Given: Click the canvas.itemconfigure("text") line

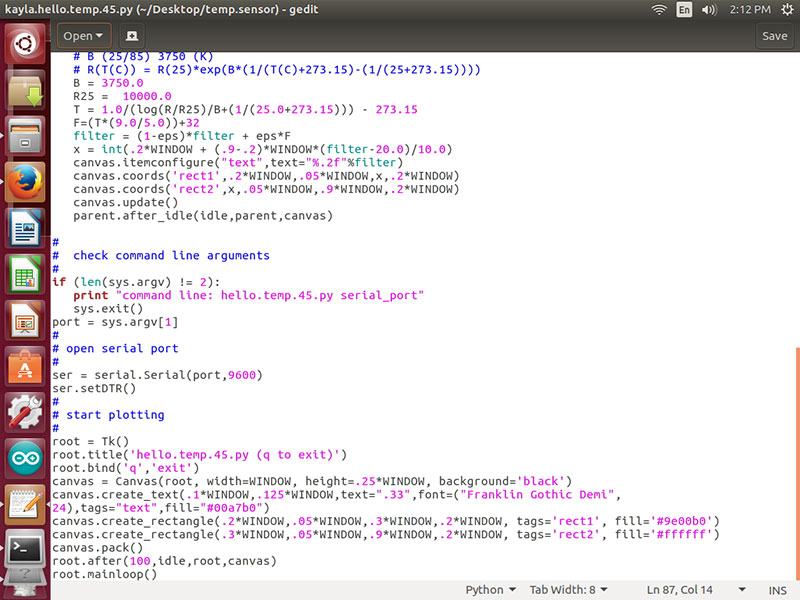Looking at the screenshot, I should 238,162.
